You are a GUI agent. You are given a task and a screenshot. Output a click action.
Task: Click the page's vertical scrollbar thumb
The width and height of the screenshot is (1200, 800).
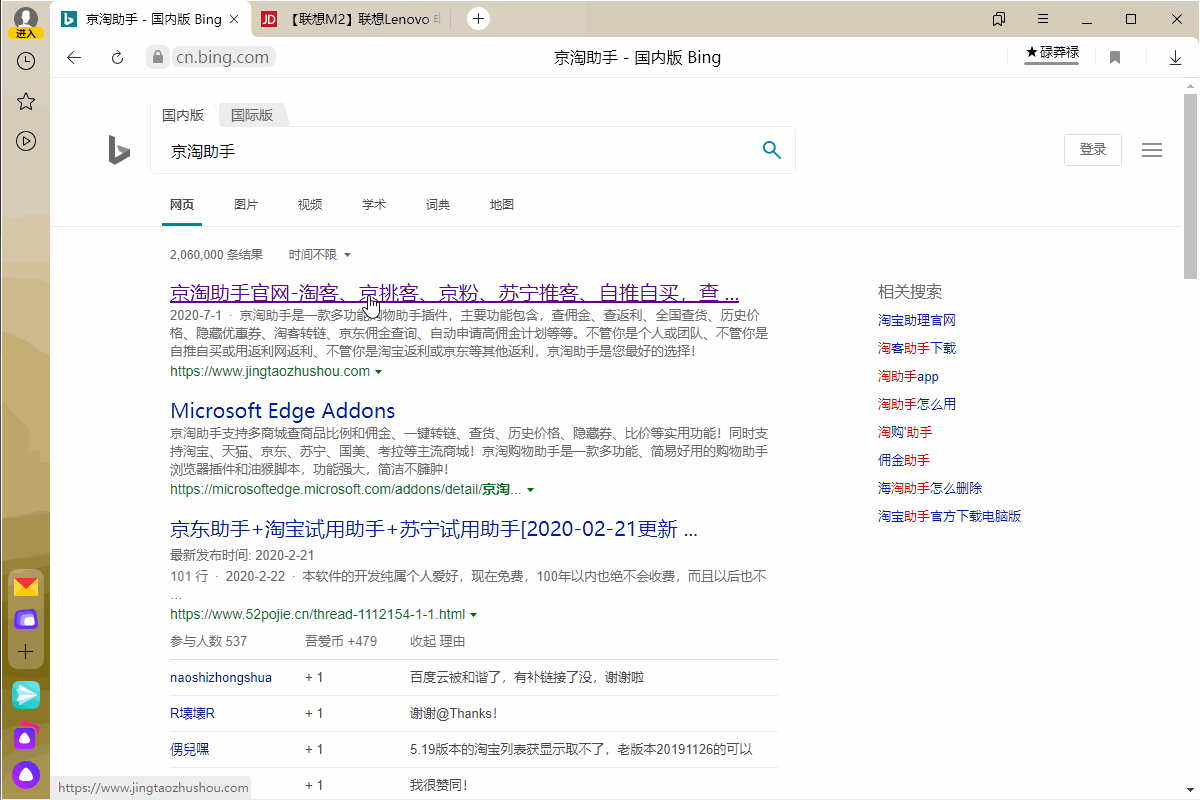coord(1190,187)
